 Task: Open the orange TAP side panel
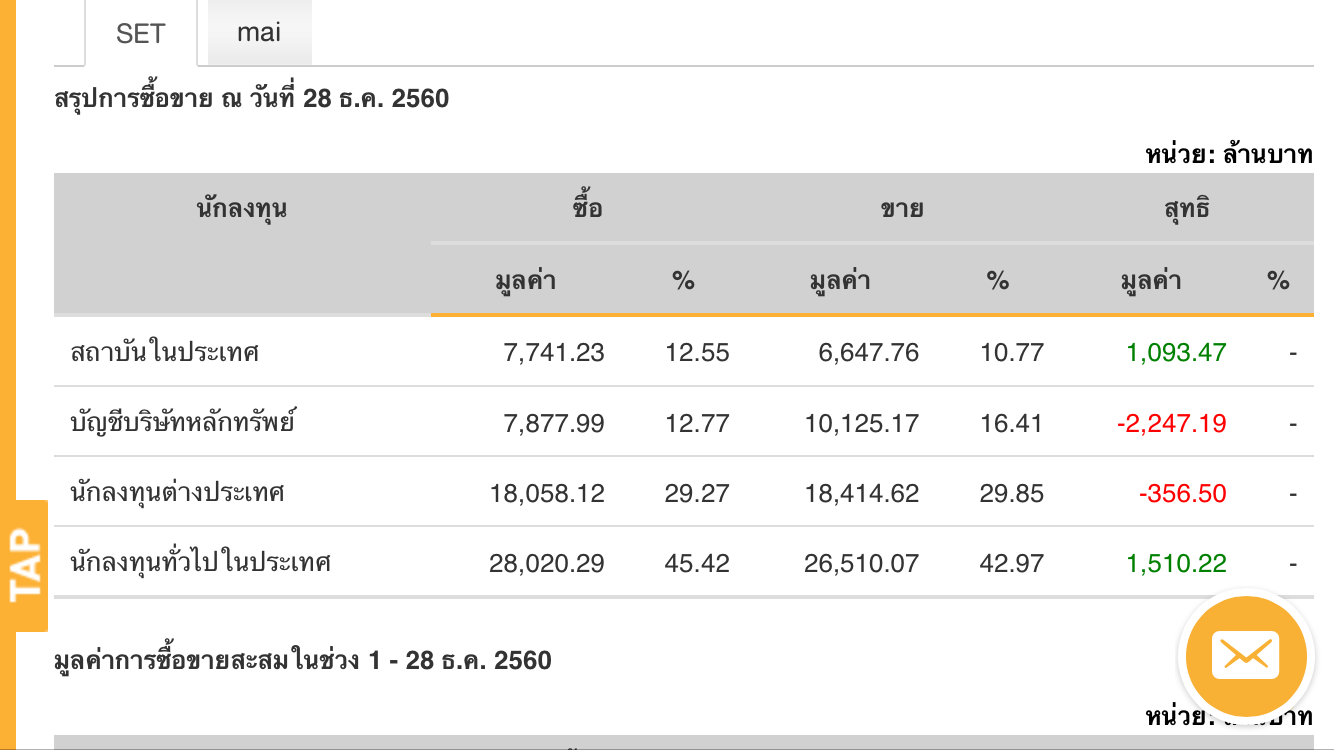[26, 566]
